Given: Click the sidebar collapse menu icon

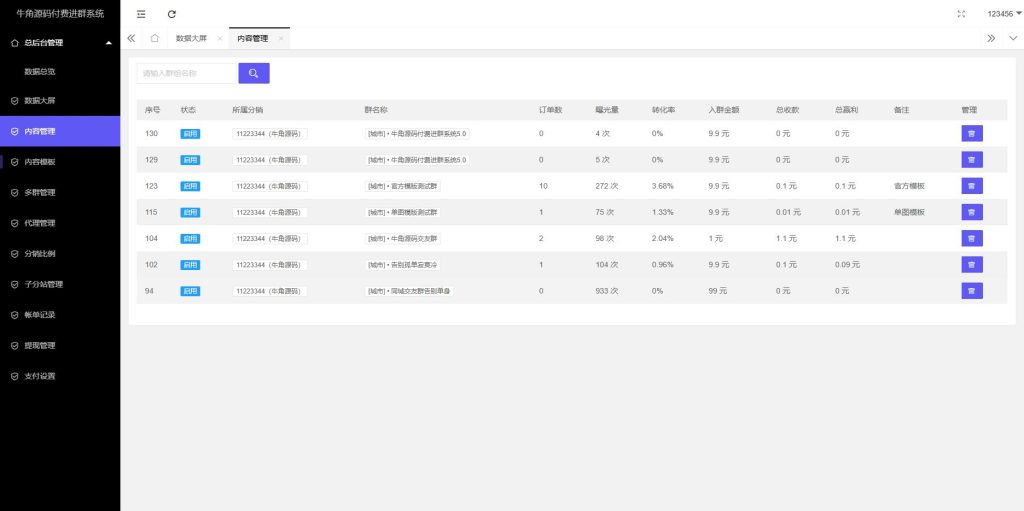Looking at the screenshot, I should point(141,14).
